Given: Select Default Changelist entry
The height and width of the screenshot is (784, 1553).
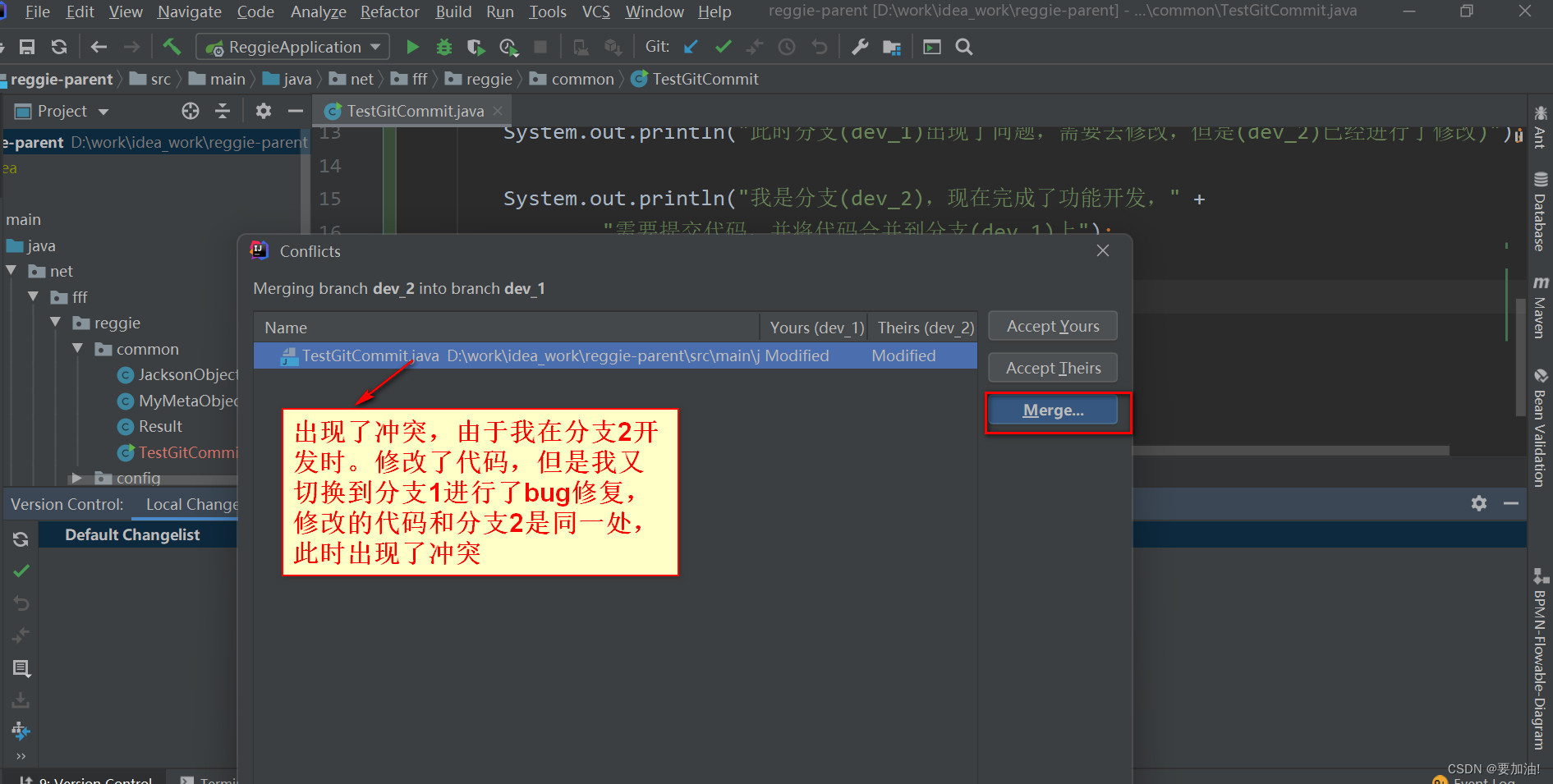Looking at the screenshot, I should point(132,534).
